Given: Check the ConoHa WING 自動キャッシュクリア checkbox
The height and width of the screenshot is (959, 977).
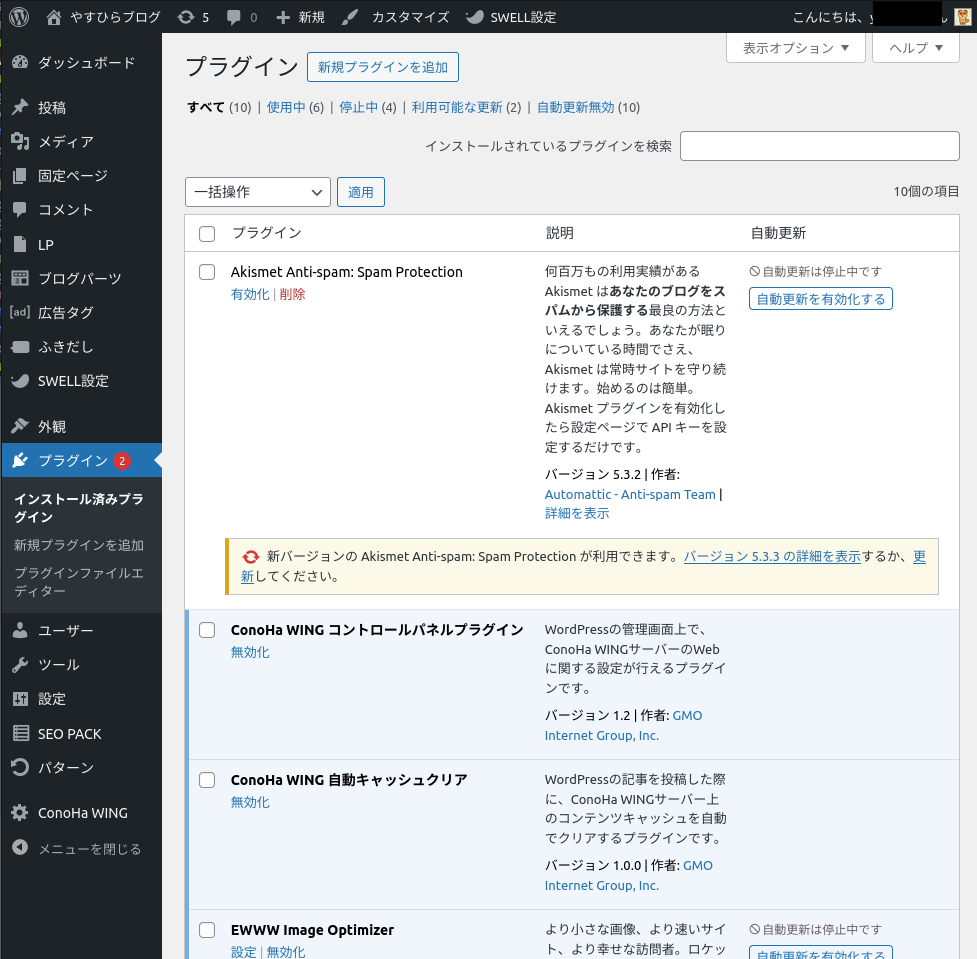Looking at the screenshot, I should click(x=207, y=780).
